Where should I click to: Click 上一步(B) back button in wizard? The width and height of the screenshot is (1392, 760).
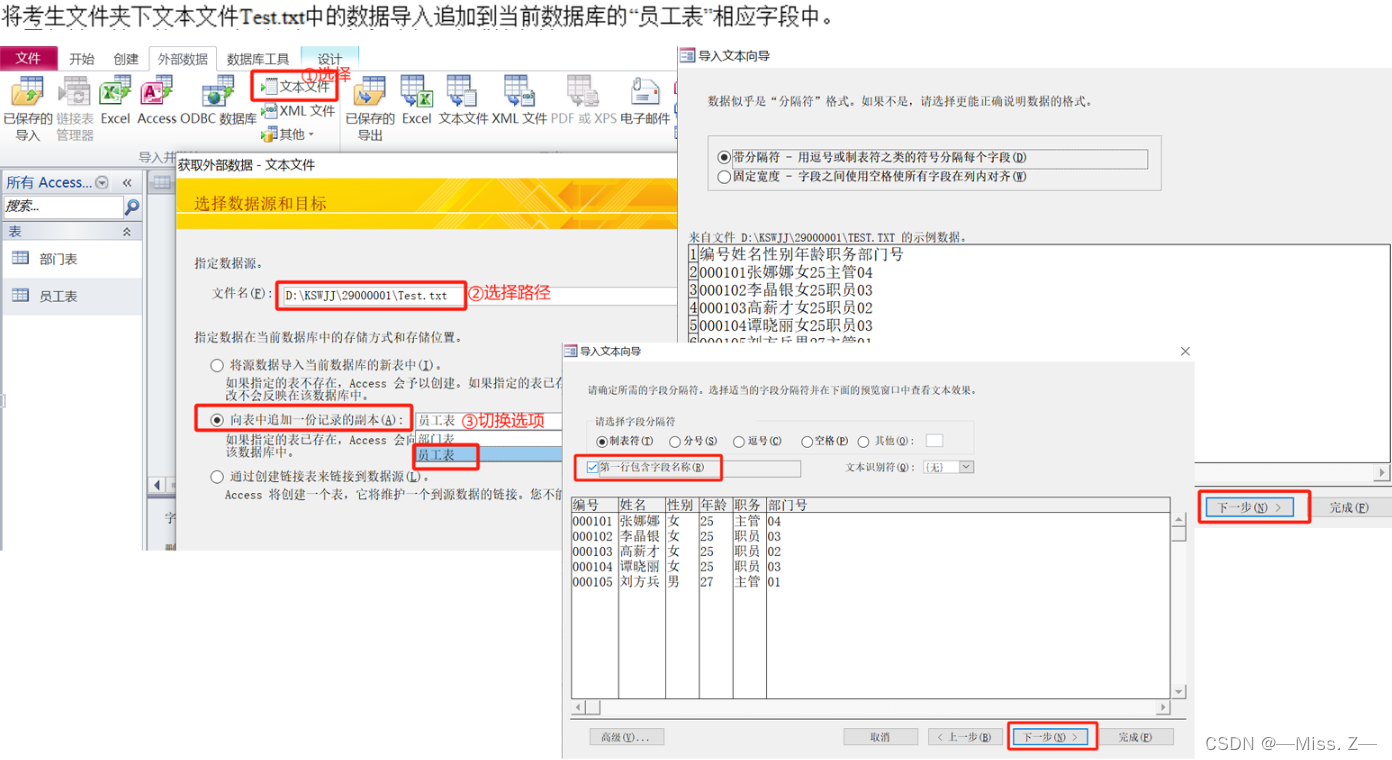click(964, 737)
